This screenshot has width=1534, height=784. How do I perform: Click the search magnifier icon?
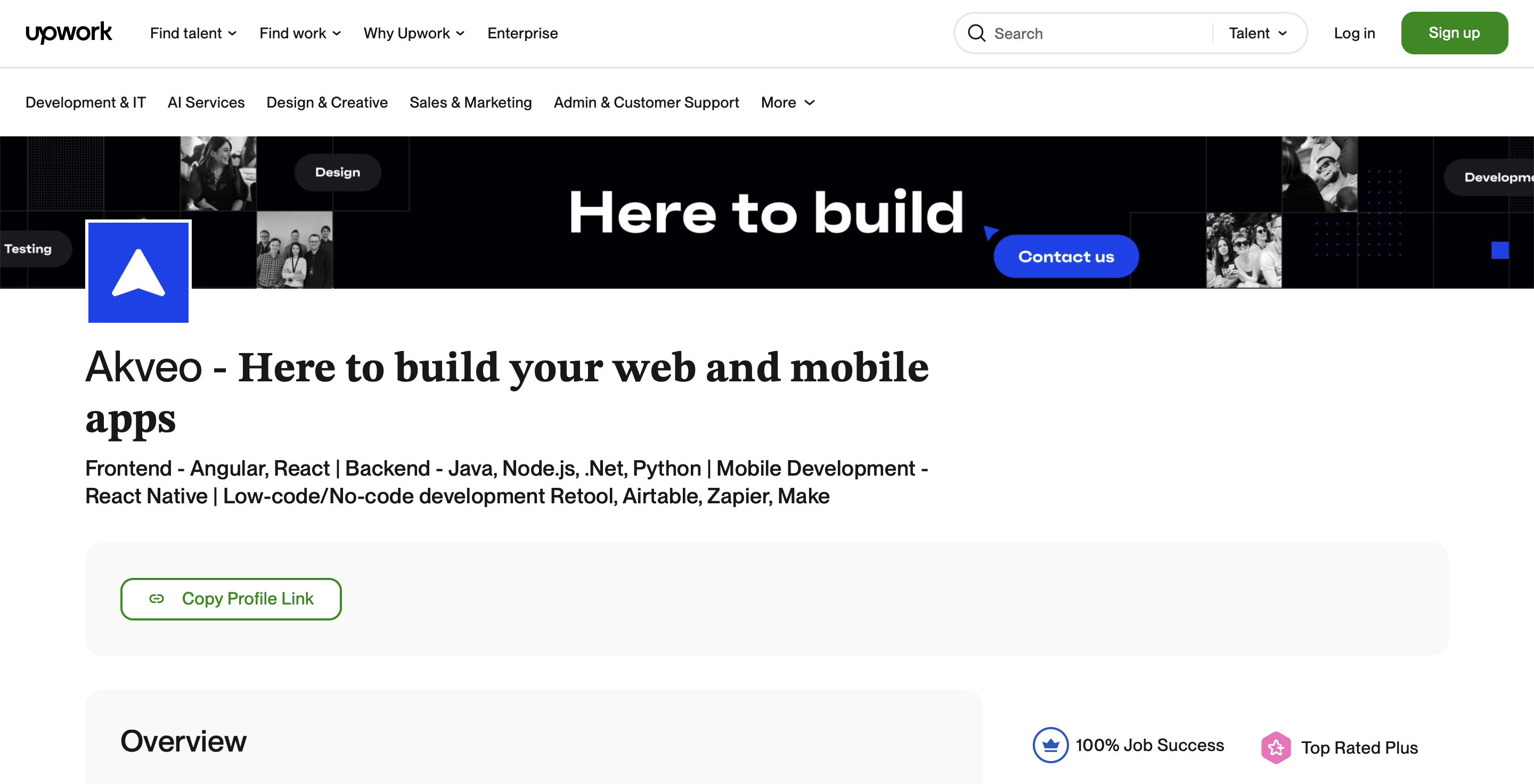977,34
